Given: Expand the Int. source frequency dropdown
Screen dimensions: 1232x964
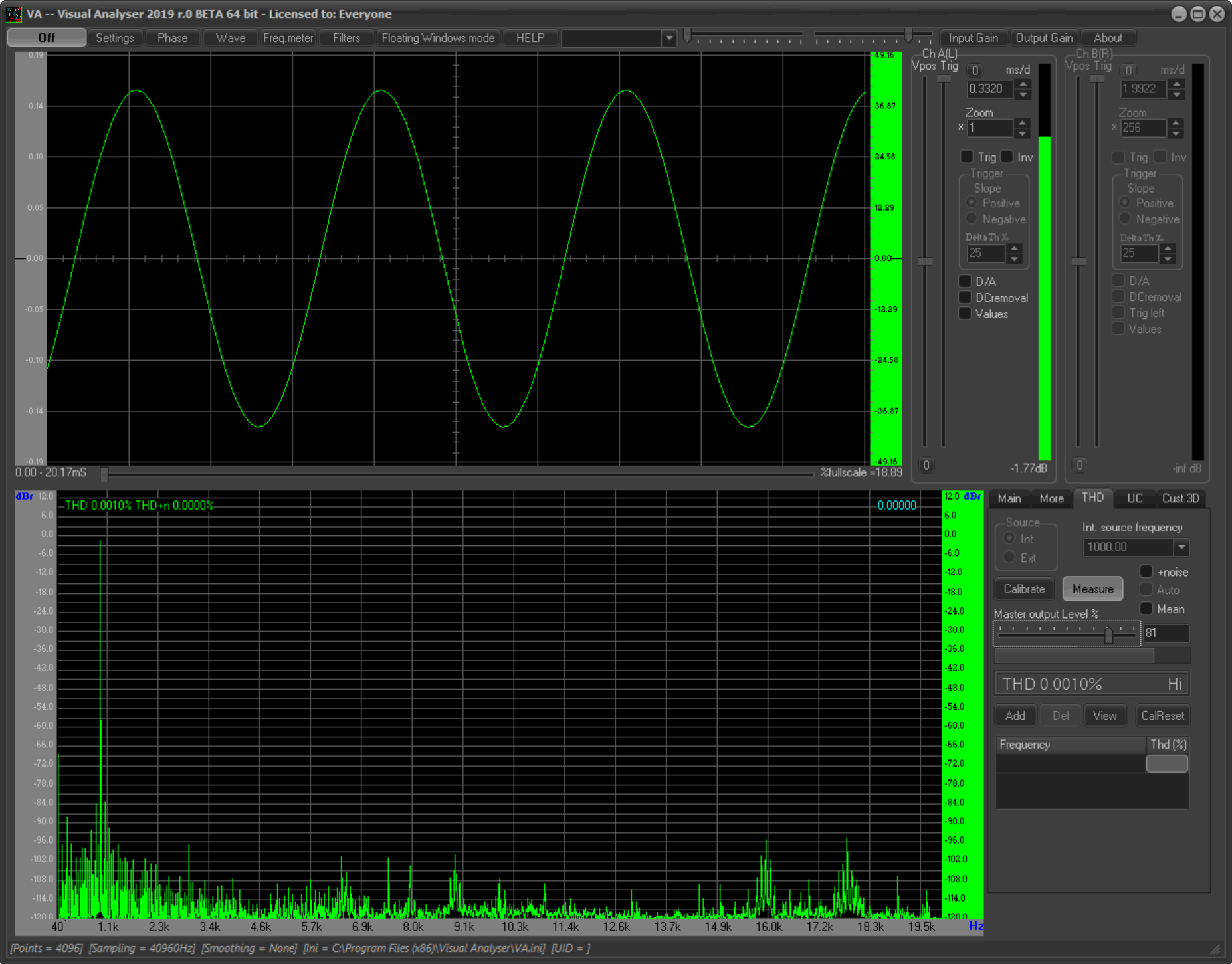Looking at the screenshot, I should (1181, 547).
